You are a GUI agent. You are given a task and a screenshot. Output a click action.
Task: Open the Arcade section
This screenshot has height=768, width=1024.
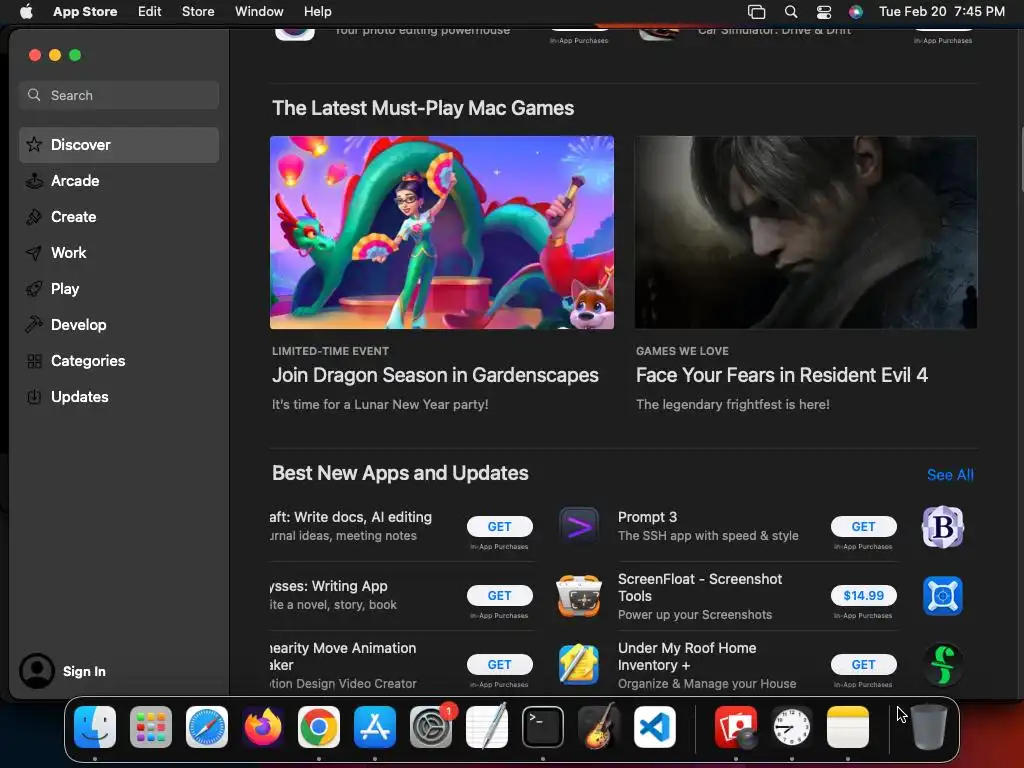click(119, 181)
